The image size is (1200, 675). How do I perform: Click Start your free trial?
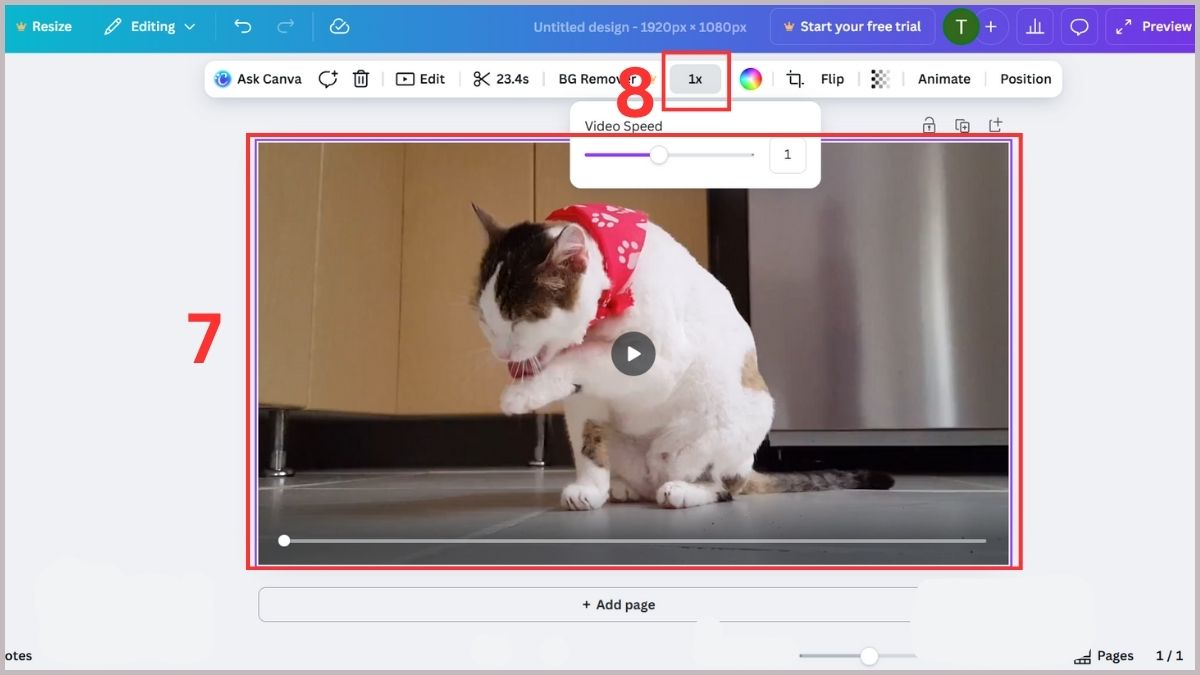pos(853,26)
